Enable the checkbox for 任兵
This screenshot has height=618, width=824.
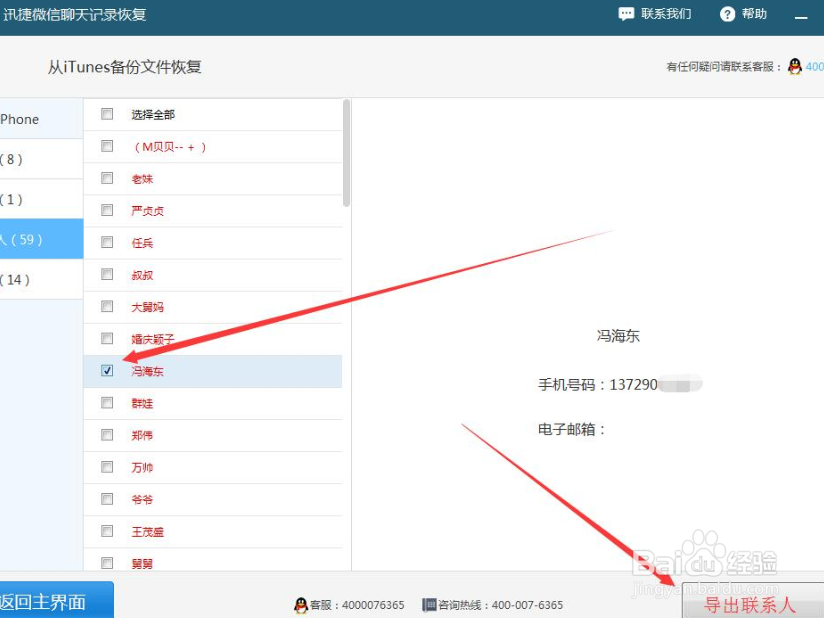[107, 242]
